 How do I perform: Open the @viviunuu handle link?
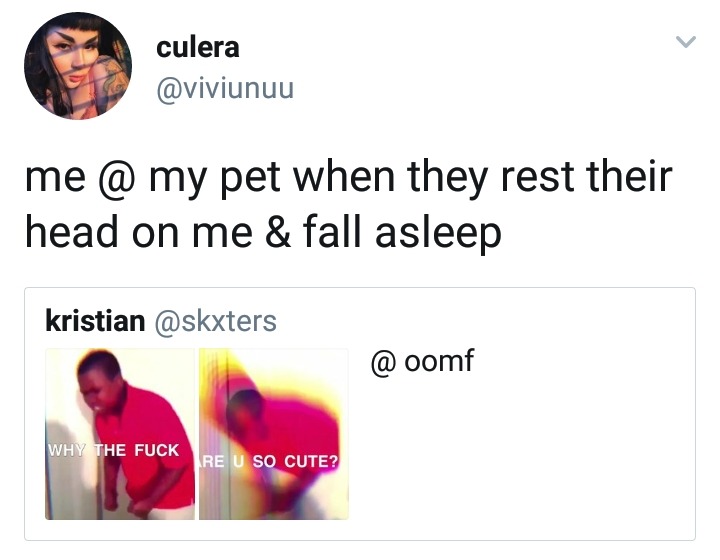225,90
